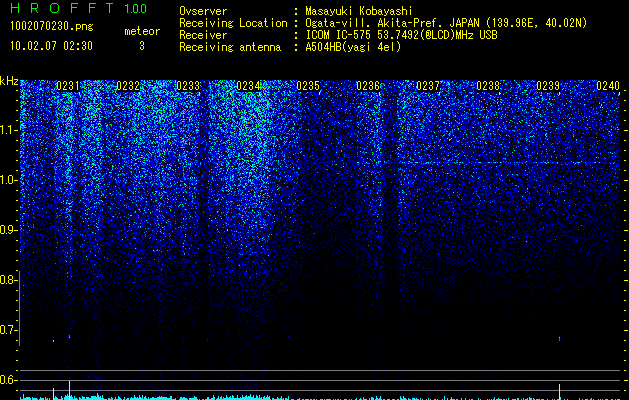Screen dimensions: 629x400
Task: Click the timestamp 10.02.07 02:30
Action: [x=51, y=46]
